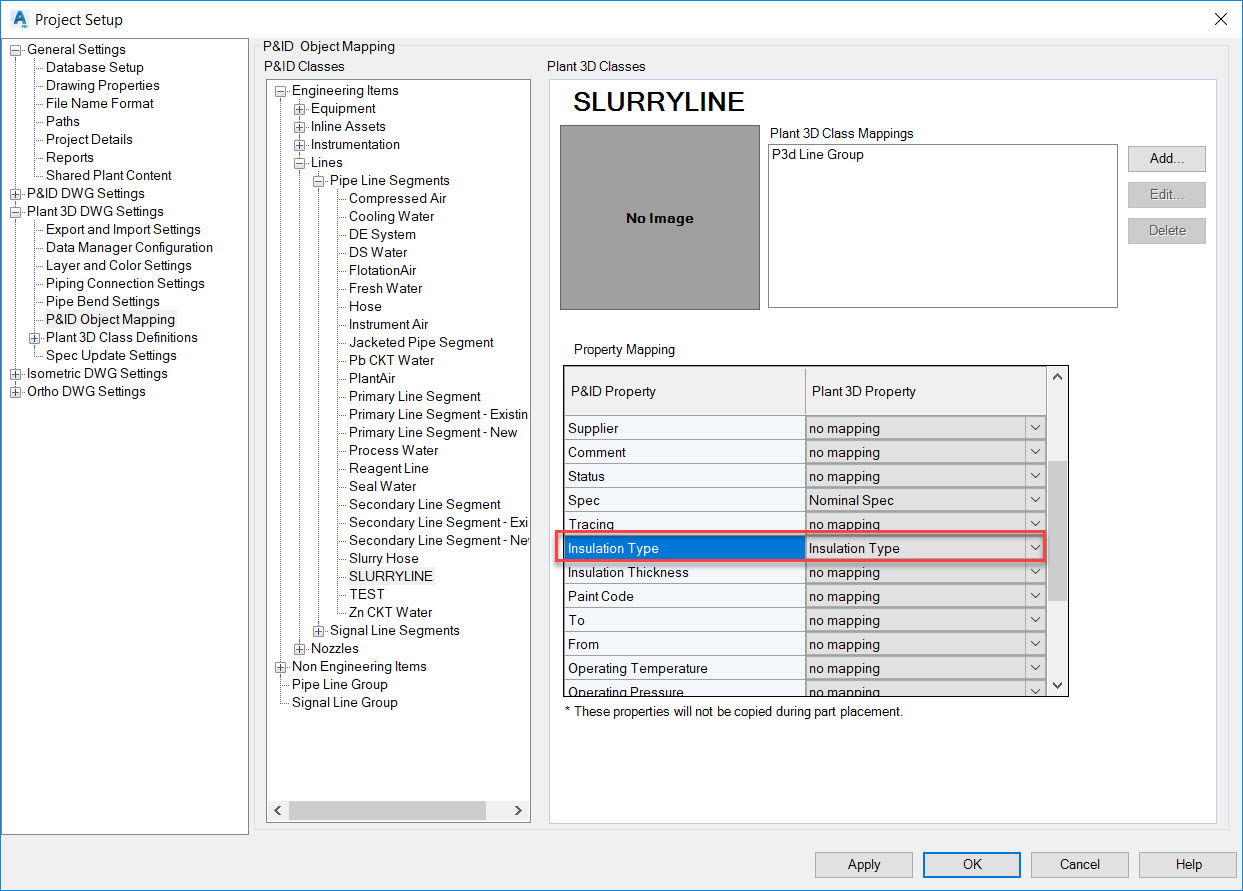This screenshot has height=891, width=1243.
Task: Select Signal Line Group class
Action: point(345,703)
